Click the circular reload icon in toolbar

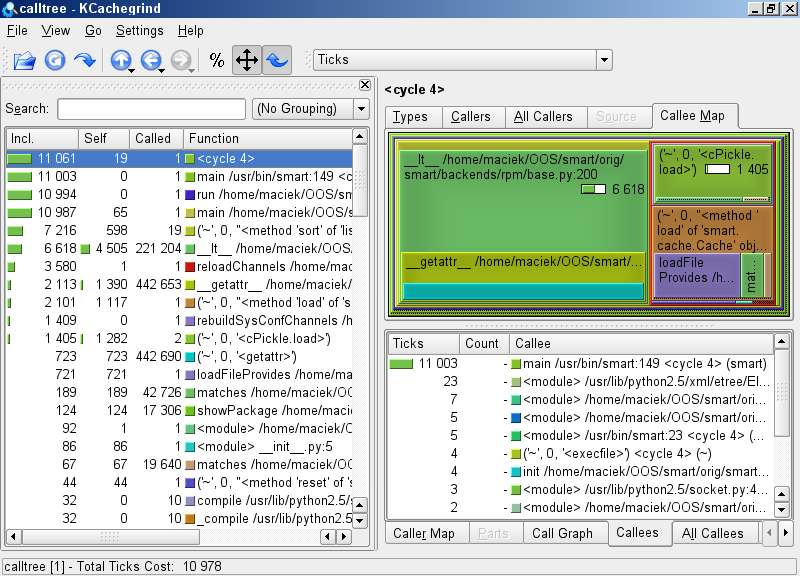point(55,60)
